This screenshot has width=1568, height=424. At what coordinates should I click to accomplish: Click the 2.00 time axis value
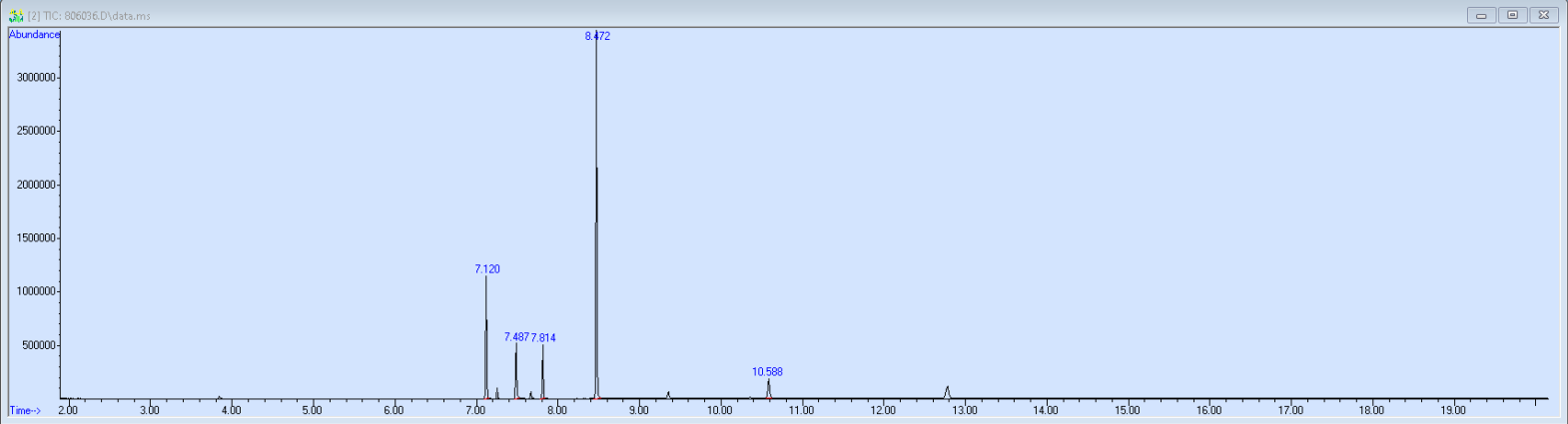point(67,411)
